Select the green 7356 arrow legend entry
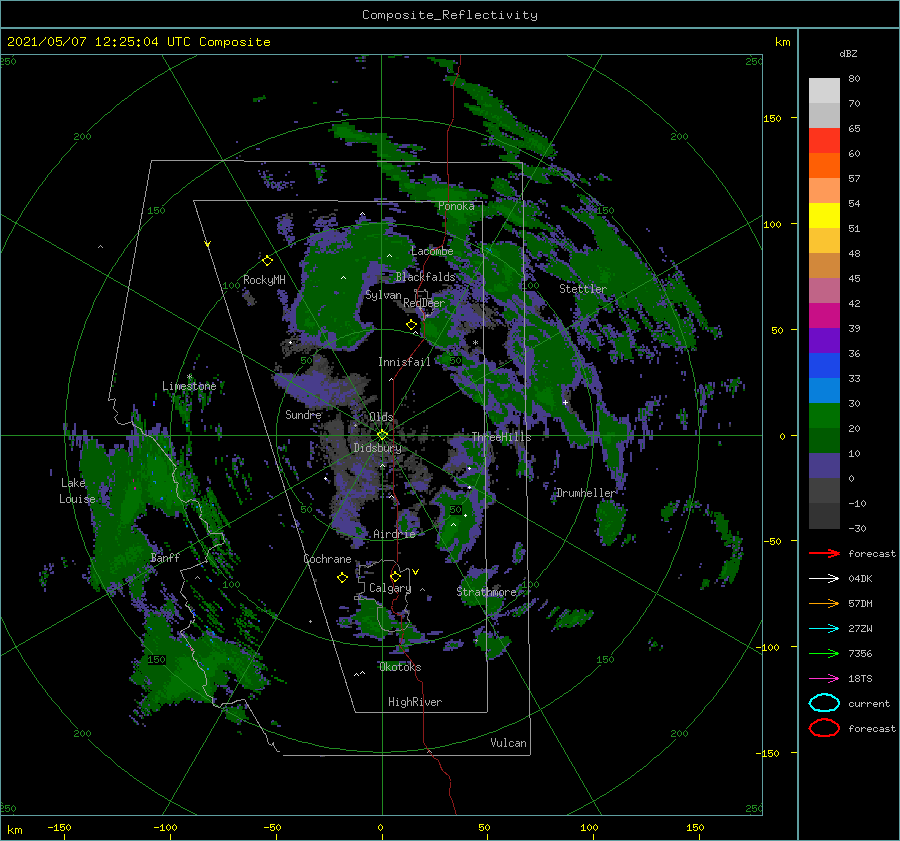Viewport: 900px width, 841px height. tap(824, 653)
